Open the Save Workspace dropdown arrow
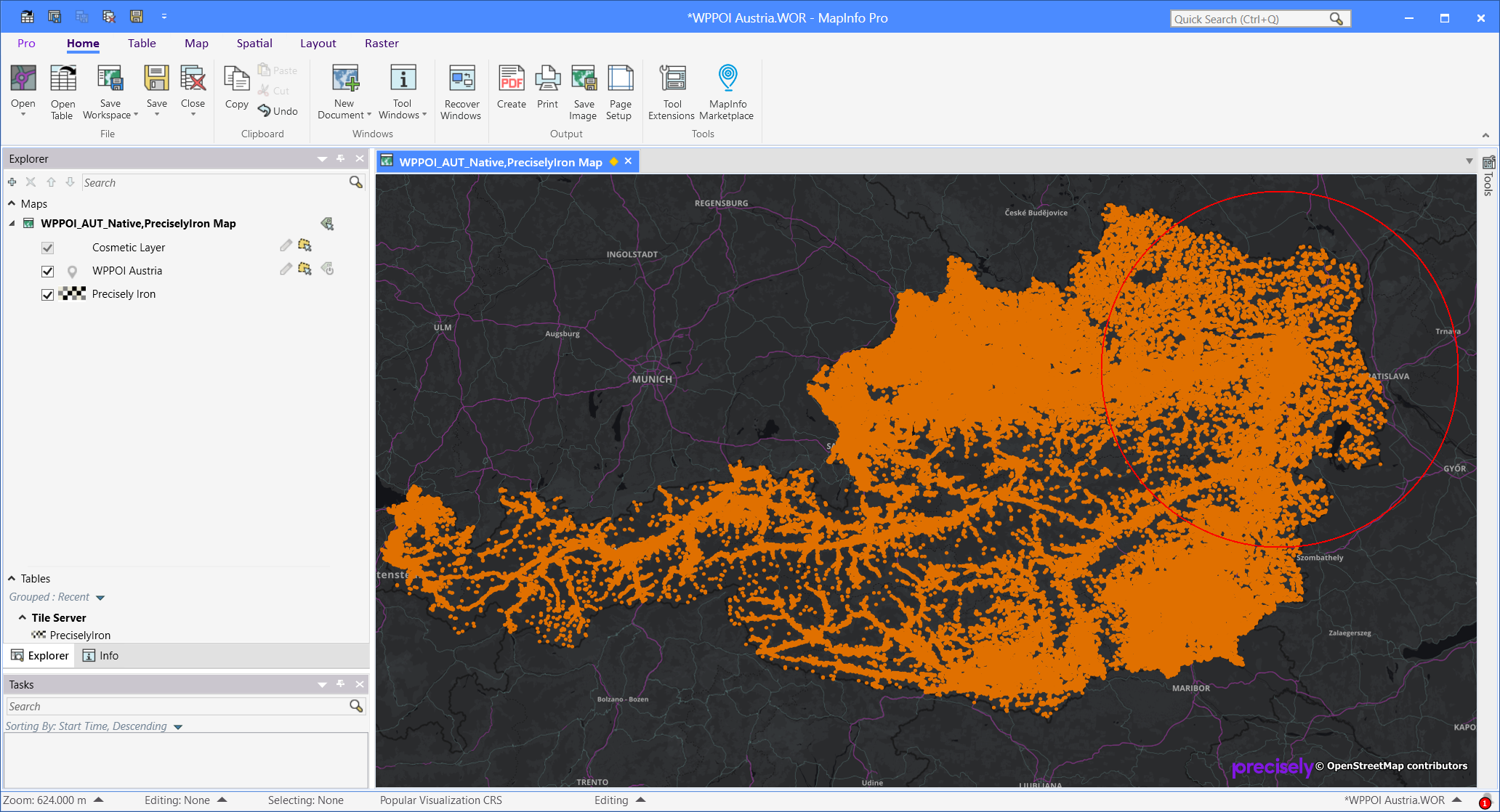 pyautogui.click(x=136, y=115)
